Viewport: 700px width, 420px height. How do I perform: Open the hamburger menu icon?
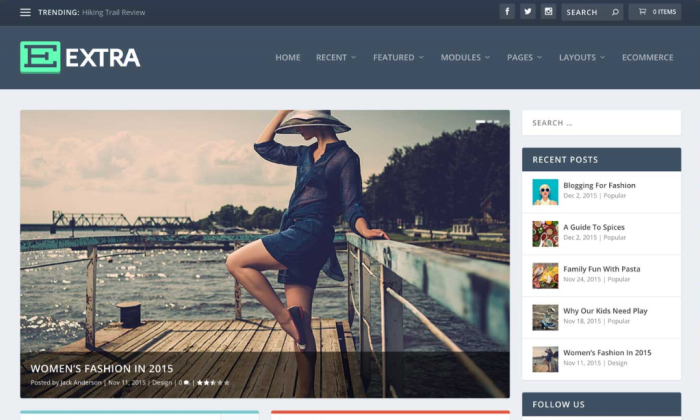click(25, 12)
